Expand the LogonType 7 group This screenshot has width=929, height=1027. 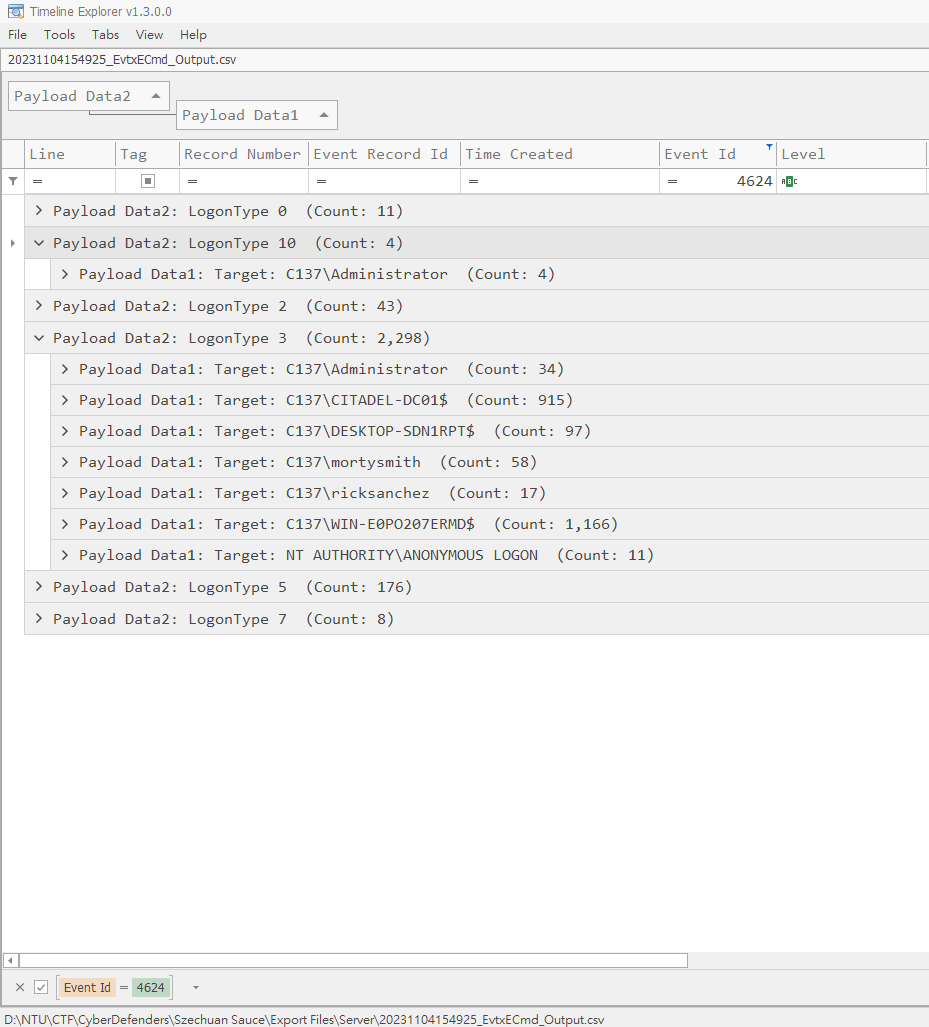[39, 618]
